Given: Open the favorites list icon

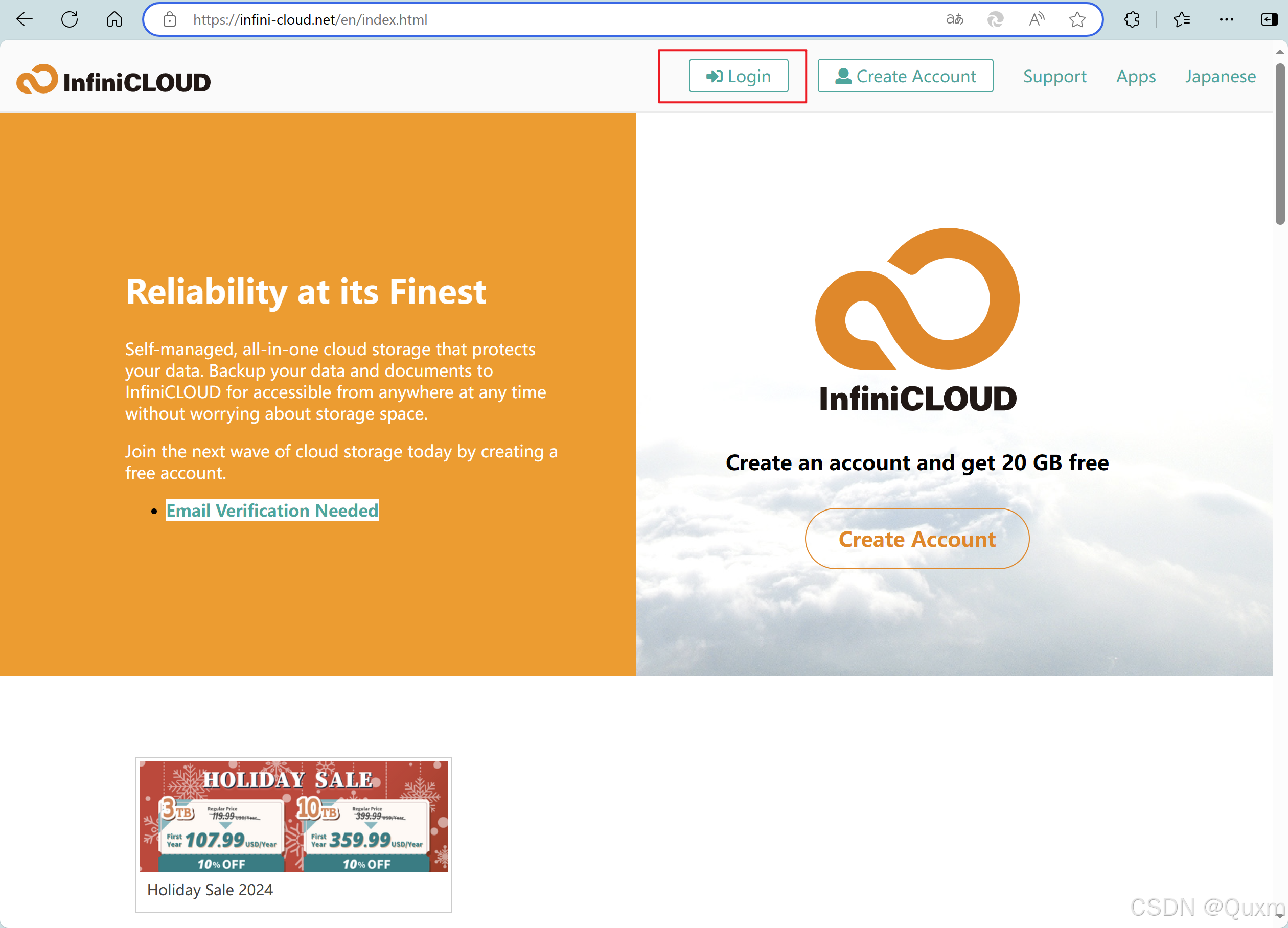Looking at the screenshot, I should click(1182, 19).
